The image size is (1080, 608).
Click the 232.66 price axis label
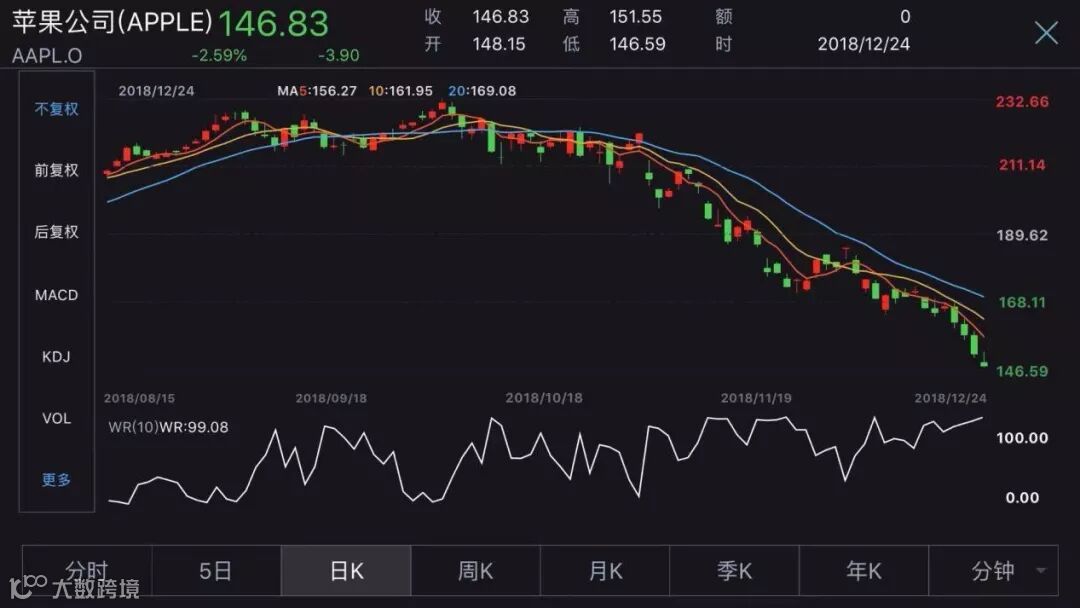tap(1022, 102)
